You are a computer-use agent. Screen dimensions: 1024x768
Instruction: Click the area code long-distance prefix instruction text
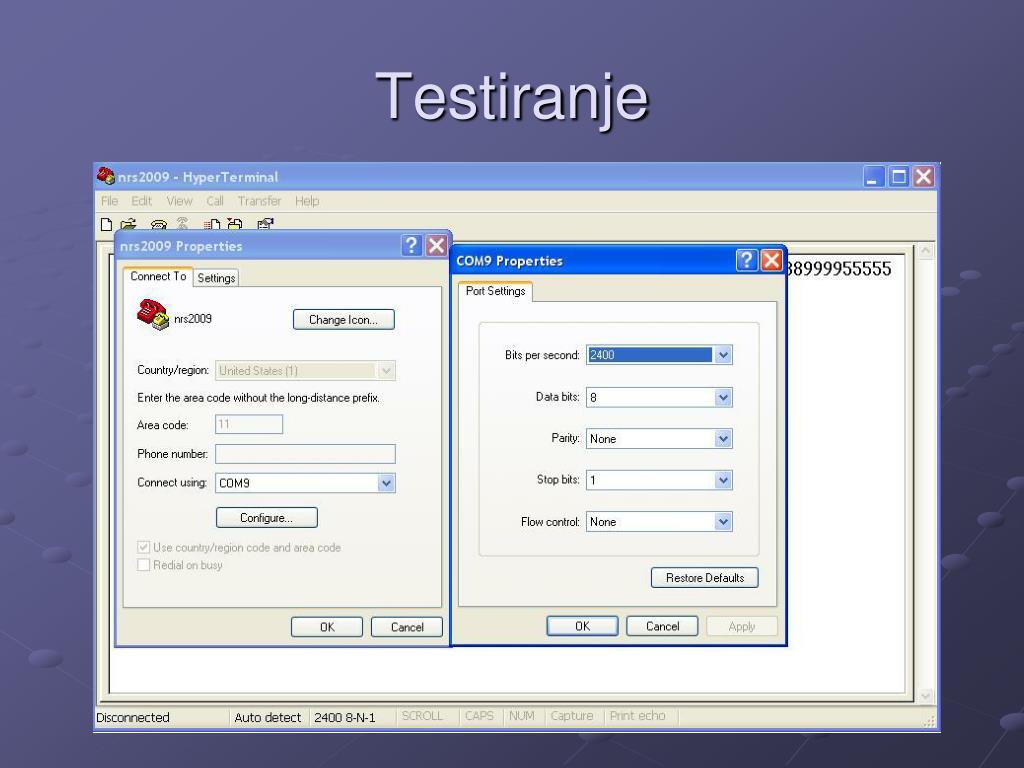pyautogui.click(x=259, y=398)
